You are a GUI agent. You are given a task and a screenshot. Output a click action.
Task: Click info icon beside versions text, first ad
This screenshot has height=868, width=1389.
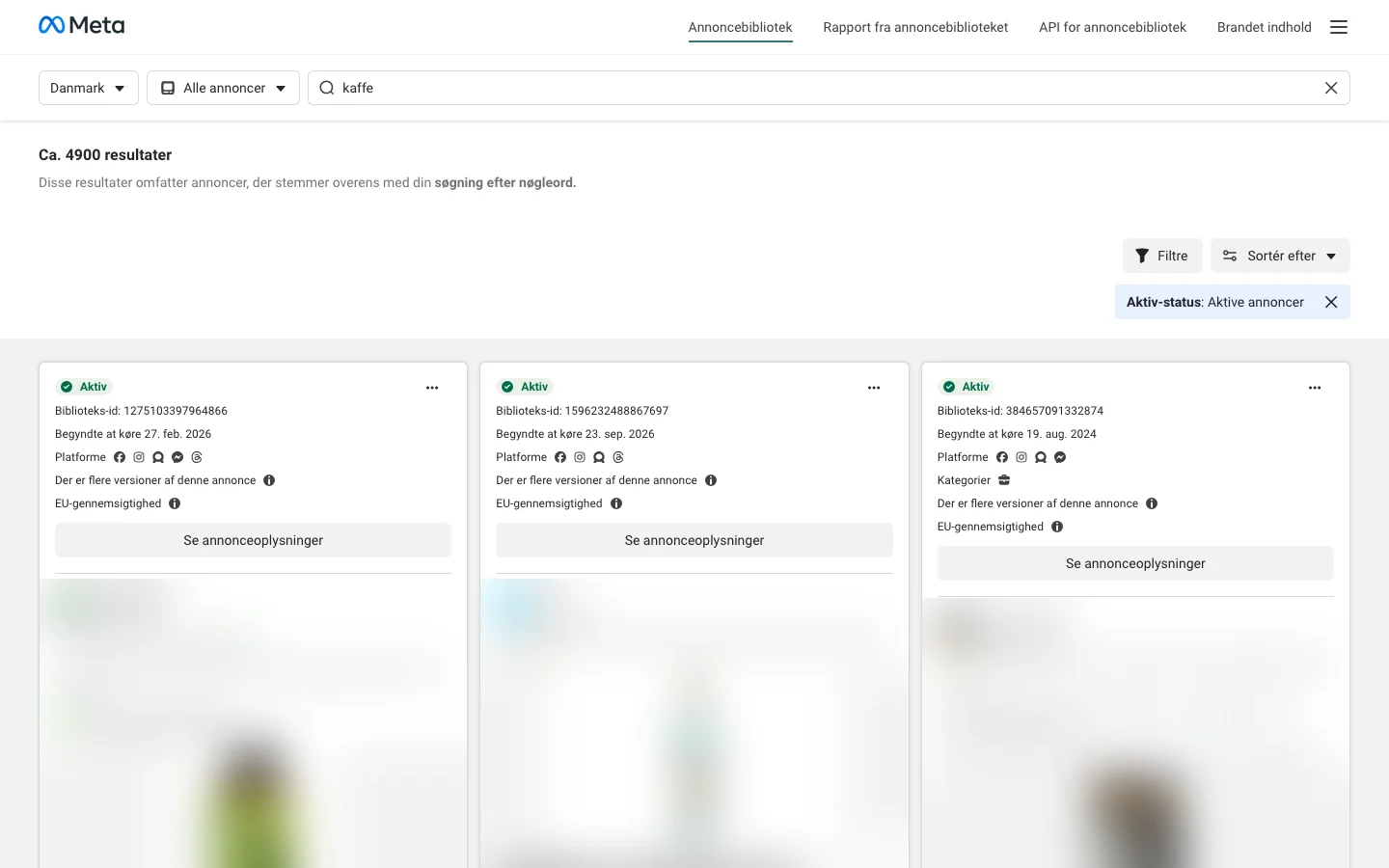tap(269, 480)
